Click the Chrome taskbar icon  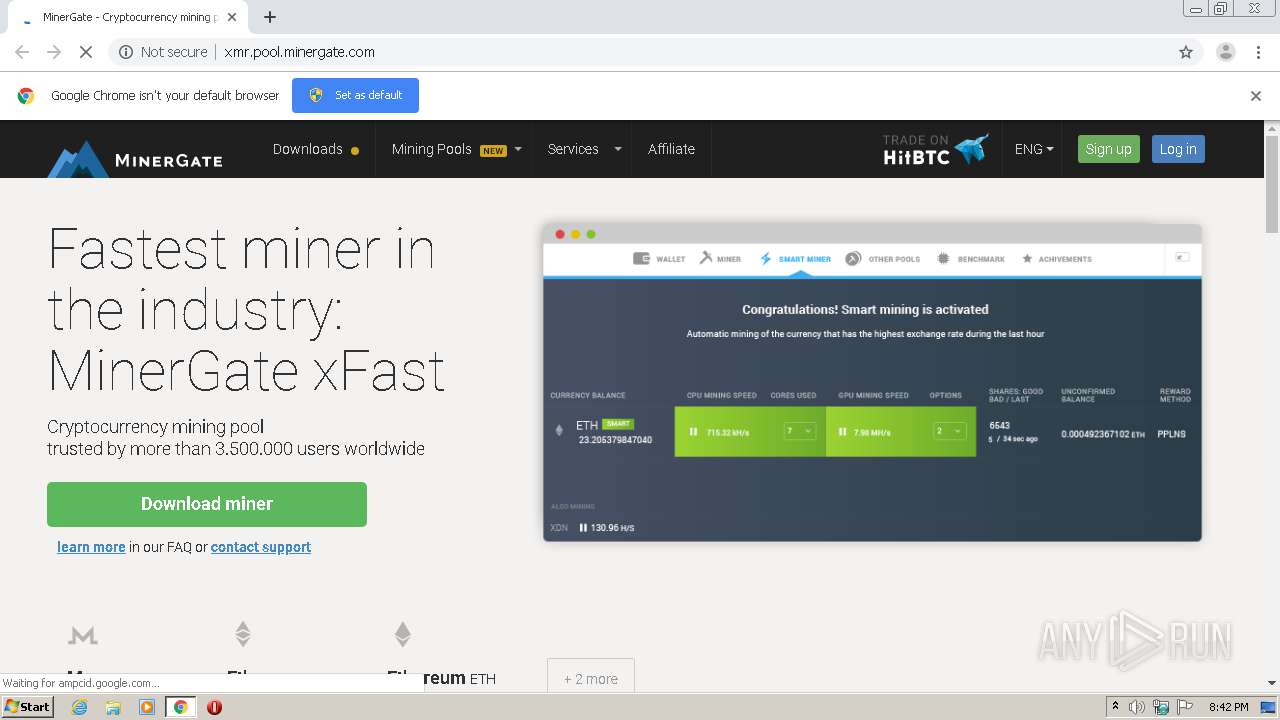click(x=181, y=707)
